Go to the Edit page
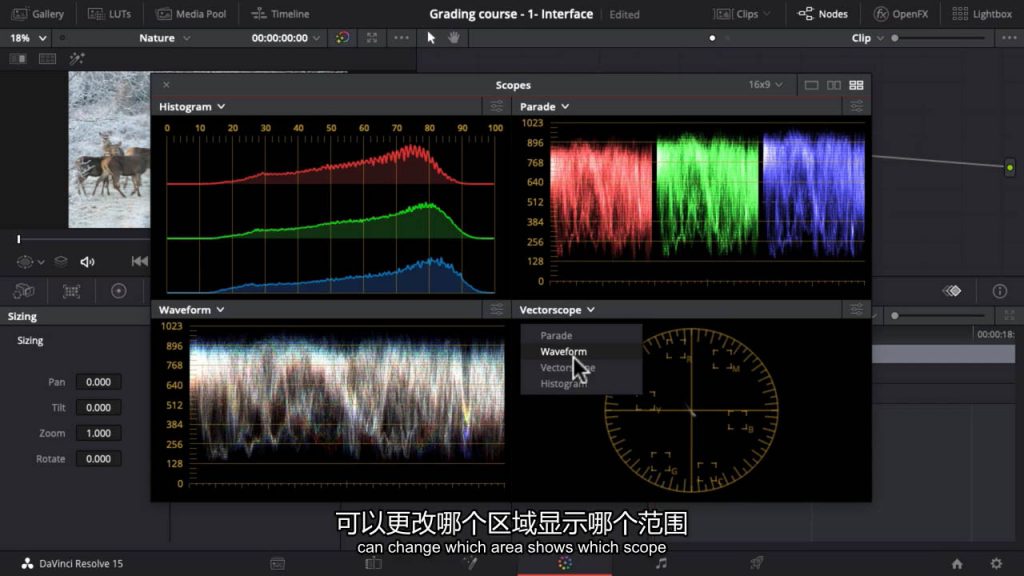Viewport: 1024px width, 576px height. [x=373, y=564]
